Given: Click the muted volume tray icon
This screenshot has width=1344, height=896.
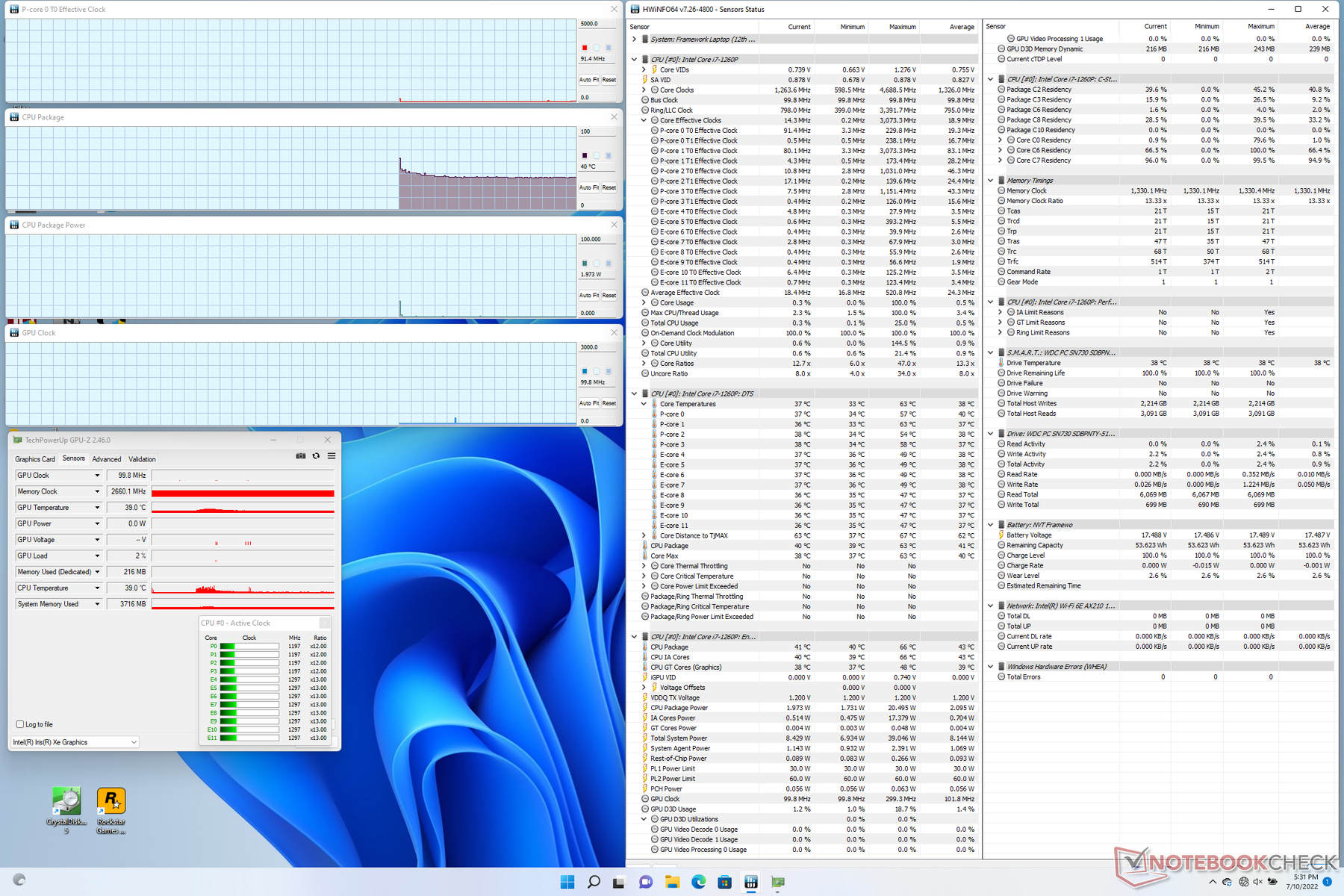Looking at the screenshot, I should pyautogui.click(x=1258, y=882).
